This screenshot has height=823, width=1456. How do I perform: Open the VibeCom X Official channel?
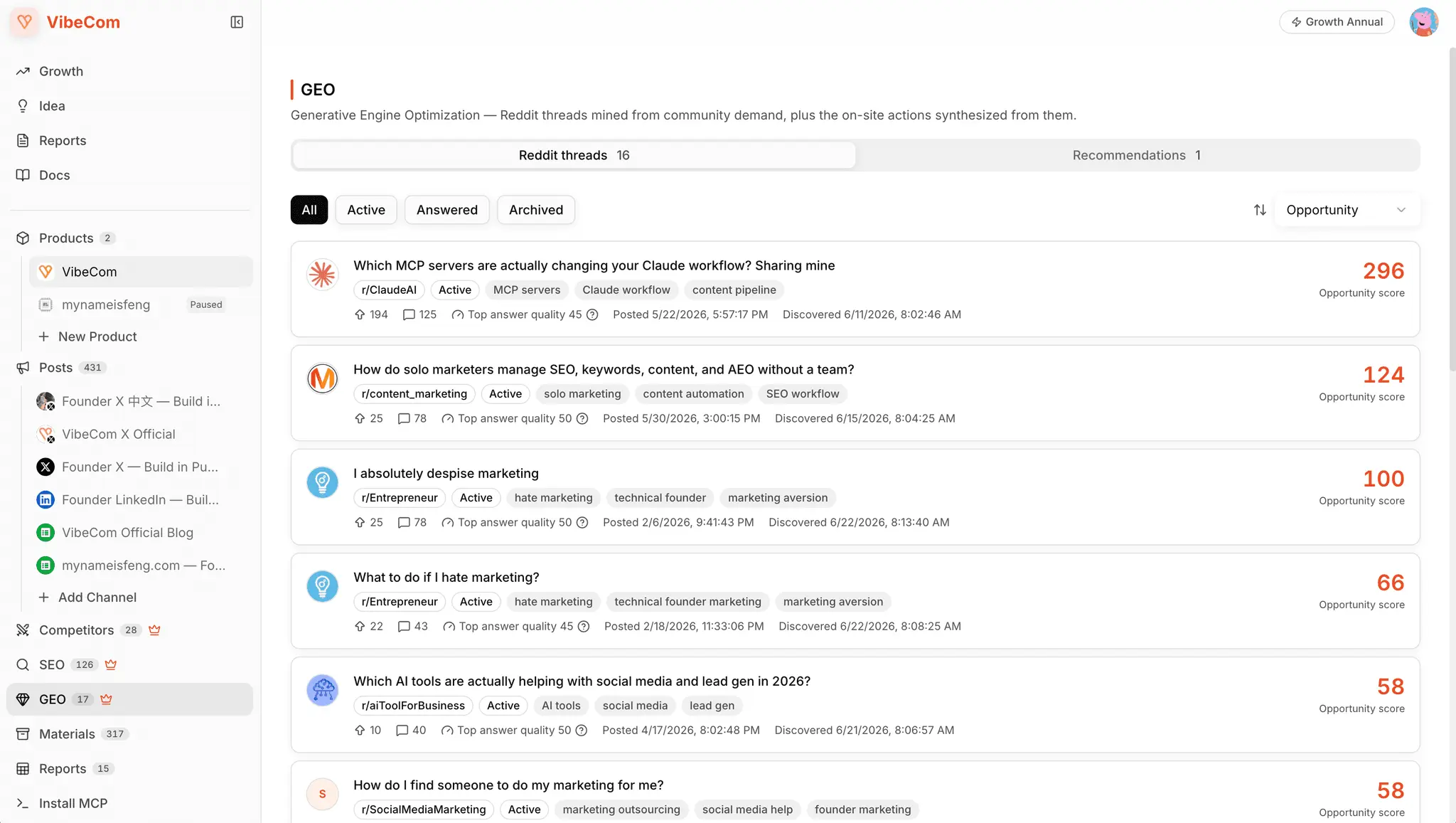(x=141, y=434)
